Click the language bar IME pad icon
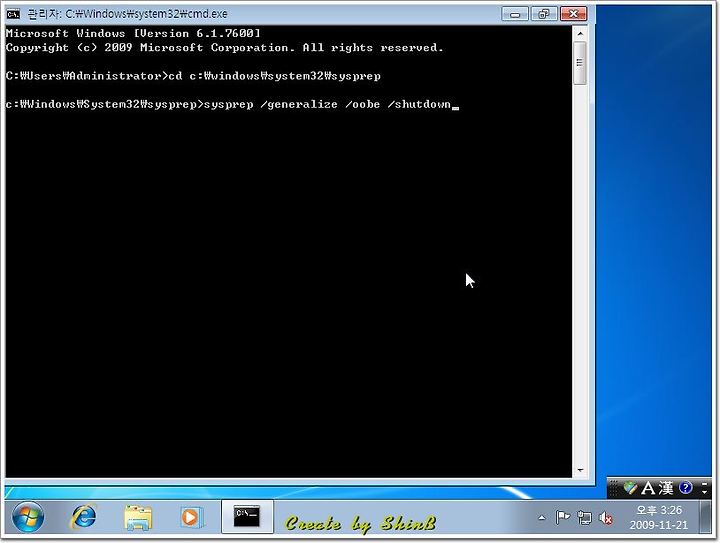The width and height of the screenshot is (720, 543). (630, 488)
